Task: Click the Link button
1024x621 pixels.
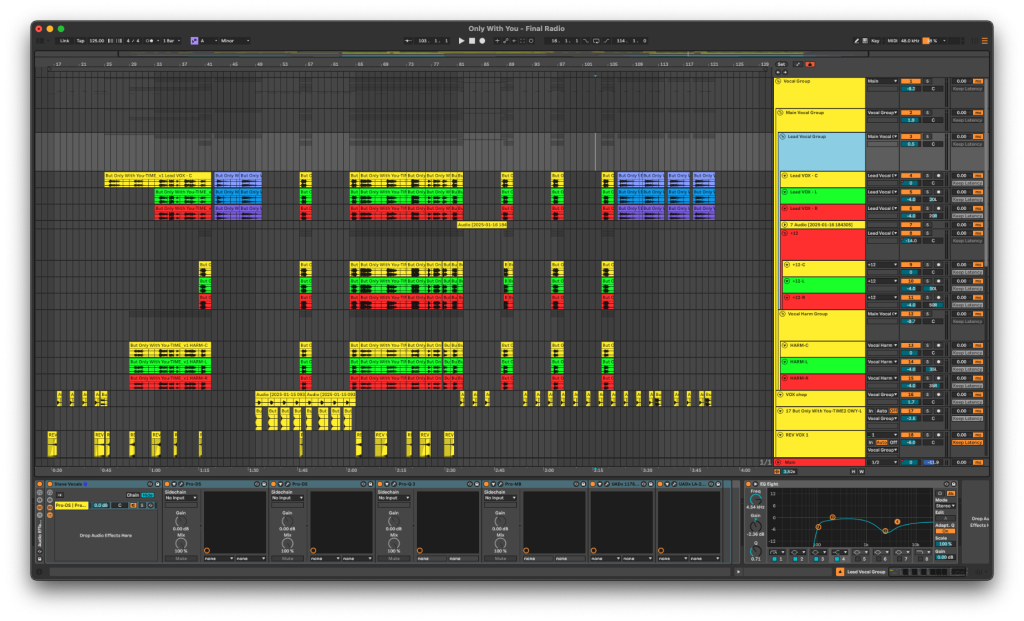Action: click(x=64, y=41)
